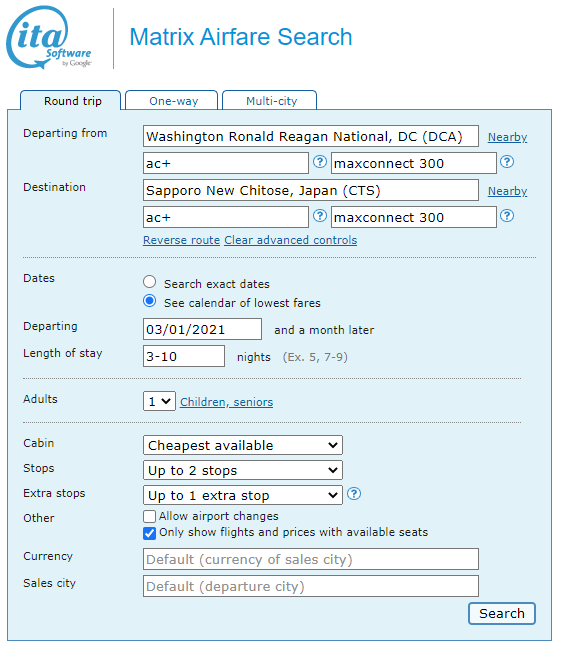Uncheck Only show flights with available seats
The height and width of the screenshot is (660, 565).
tap(149, 533)
